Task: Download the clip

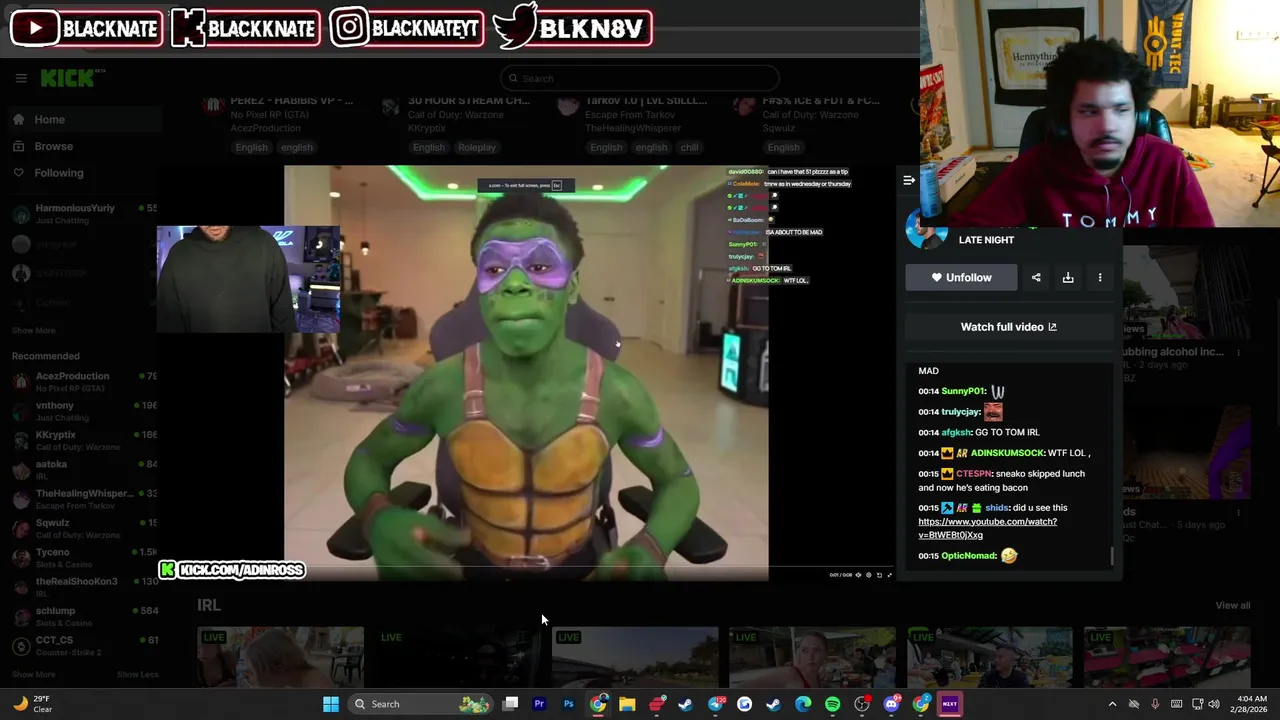Action: point(1068,278)
